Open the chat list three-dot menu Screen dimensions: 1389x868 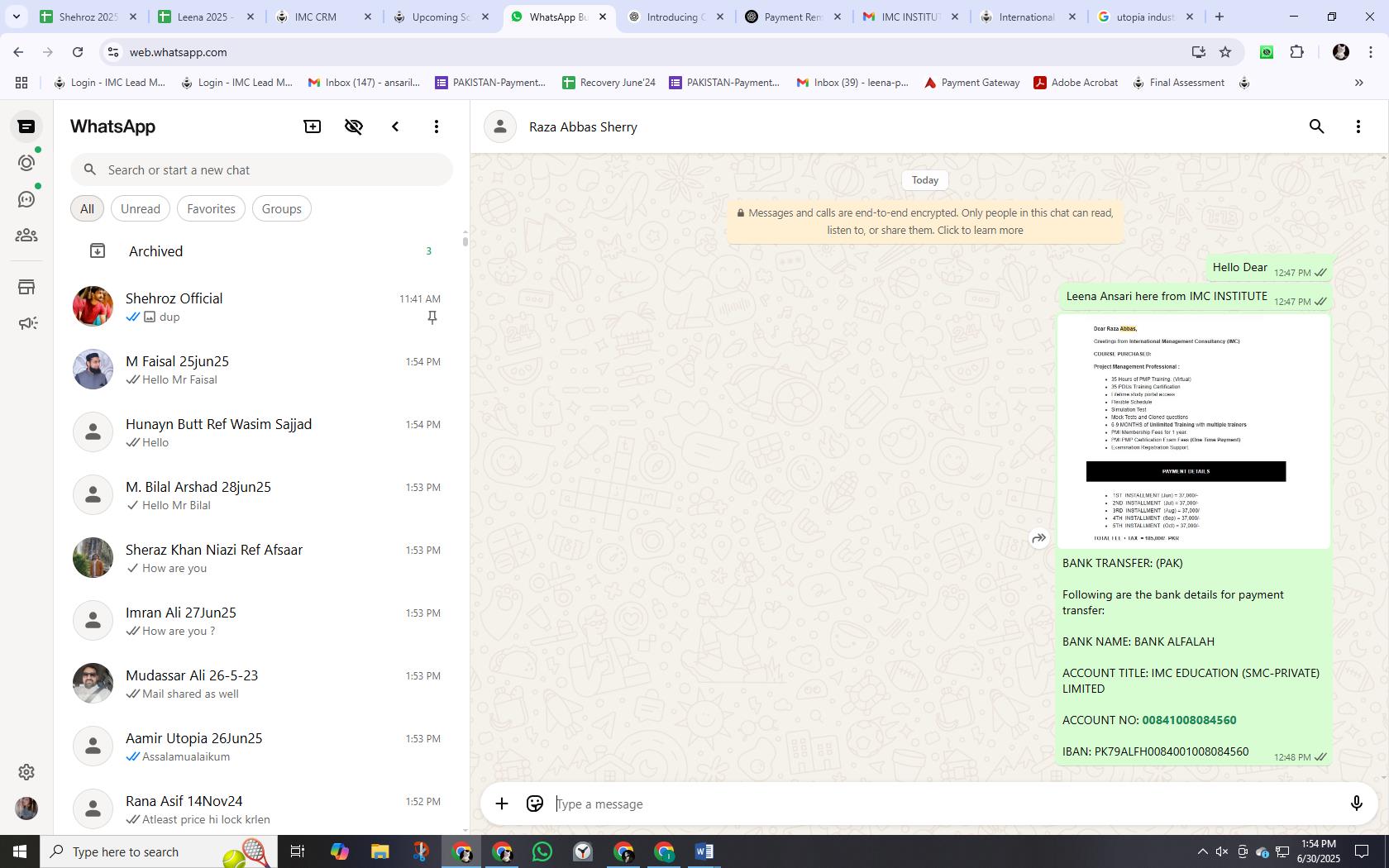[437, 126]
